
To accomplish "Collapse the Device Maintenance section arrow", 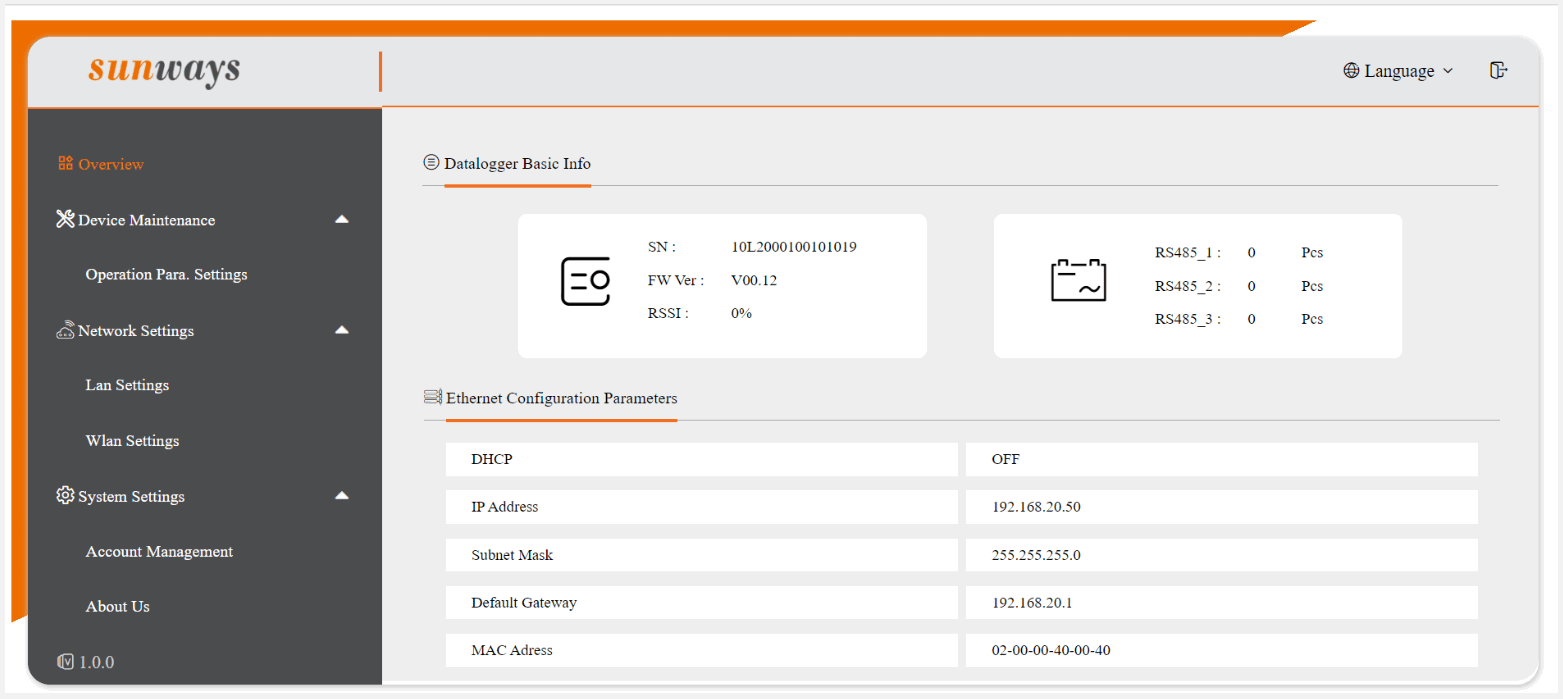I will [x=342, y=219].
